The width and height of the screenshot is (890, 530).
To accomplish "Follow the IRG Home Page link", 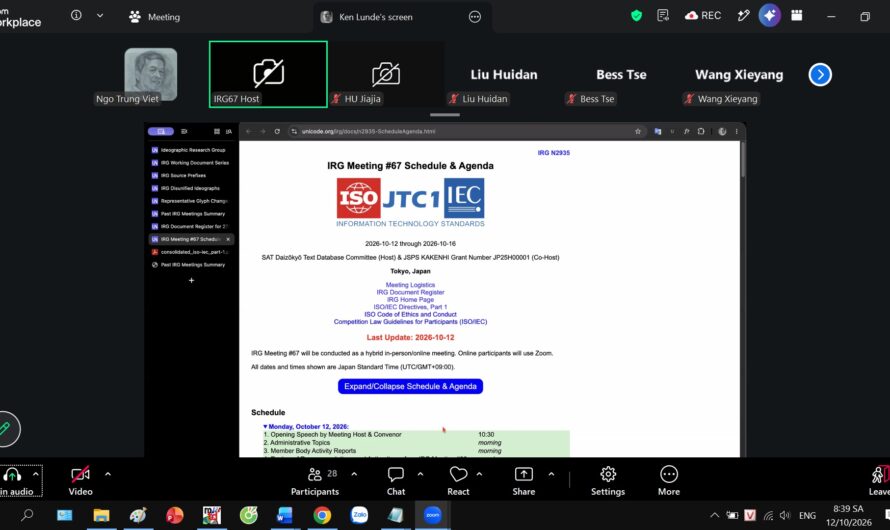I will pyautogui.click(x=410, y=300).
